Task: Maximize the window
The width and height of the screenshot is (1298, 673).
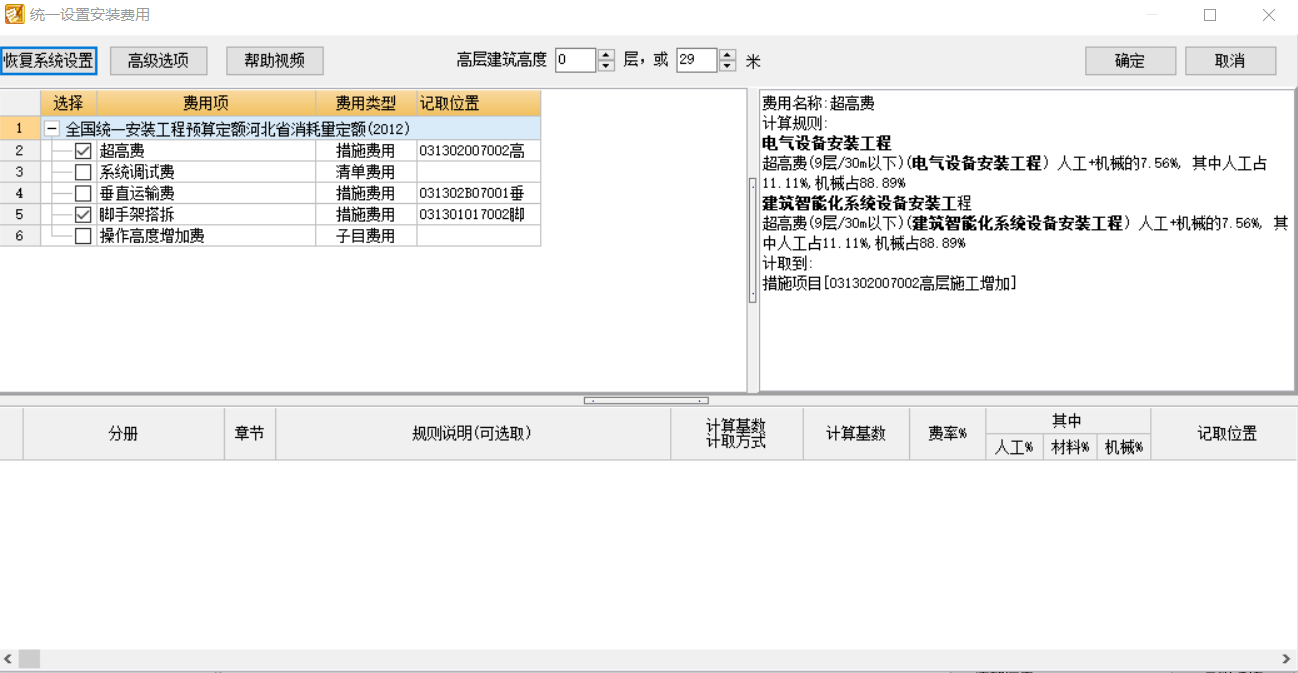Action: [1210, 15]
